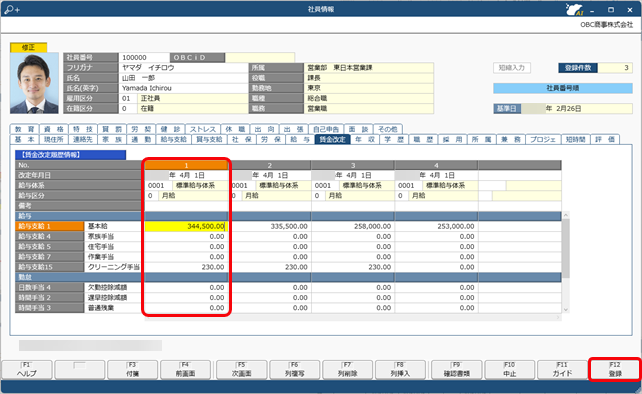
Task: Open the 給与支給 tab
Action: (x=173, y=139)
